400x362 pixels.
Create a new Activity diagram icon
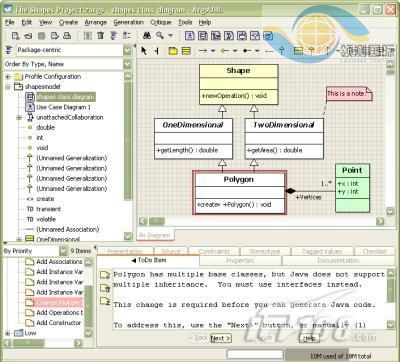(255, 35)
